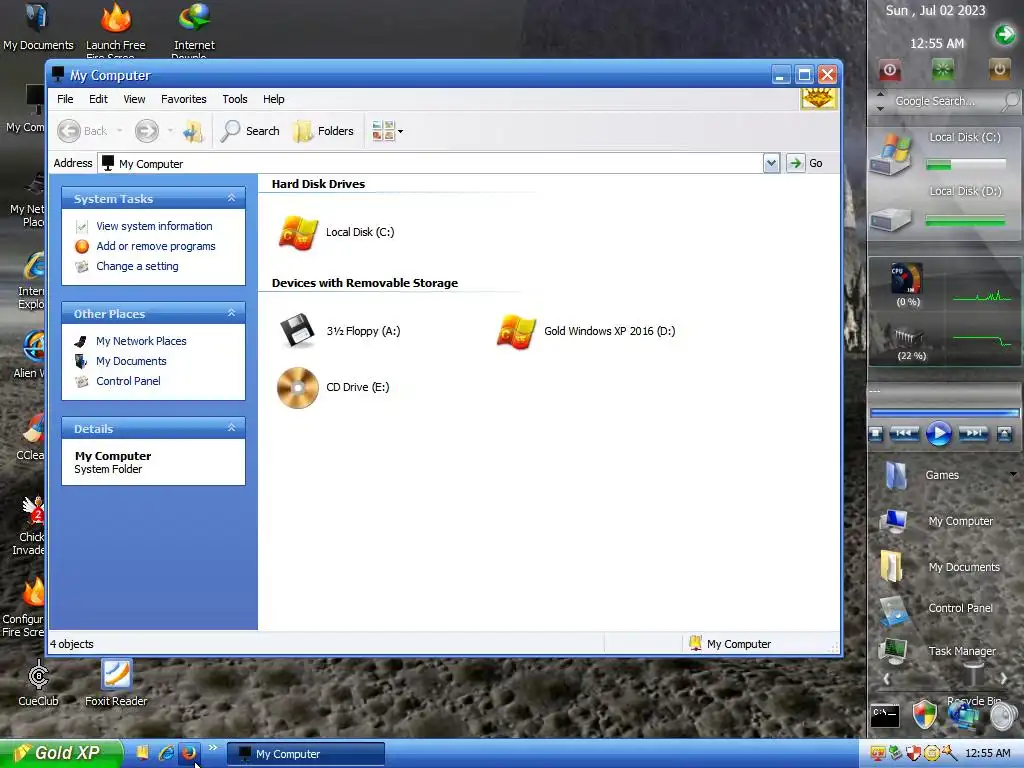
Task: Open the Views dropdown in toolbar
Action: [x=387, y=131]
